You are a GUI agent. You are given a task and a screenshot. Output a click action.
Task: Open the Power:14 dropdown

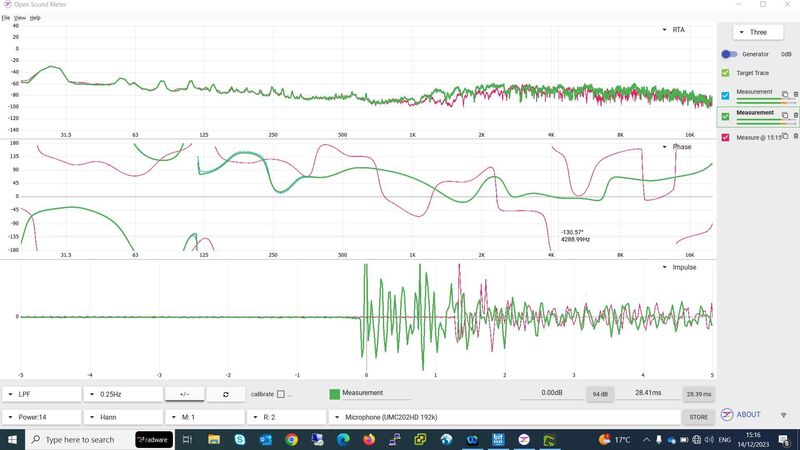tap(42, 417)
